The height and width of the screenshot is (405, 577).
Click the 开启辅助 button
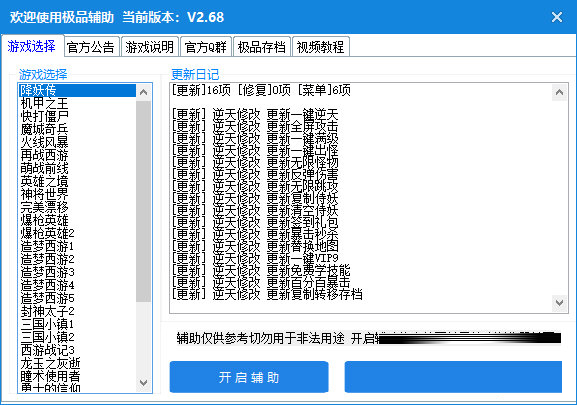[x=249, y=377]
